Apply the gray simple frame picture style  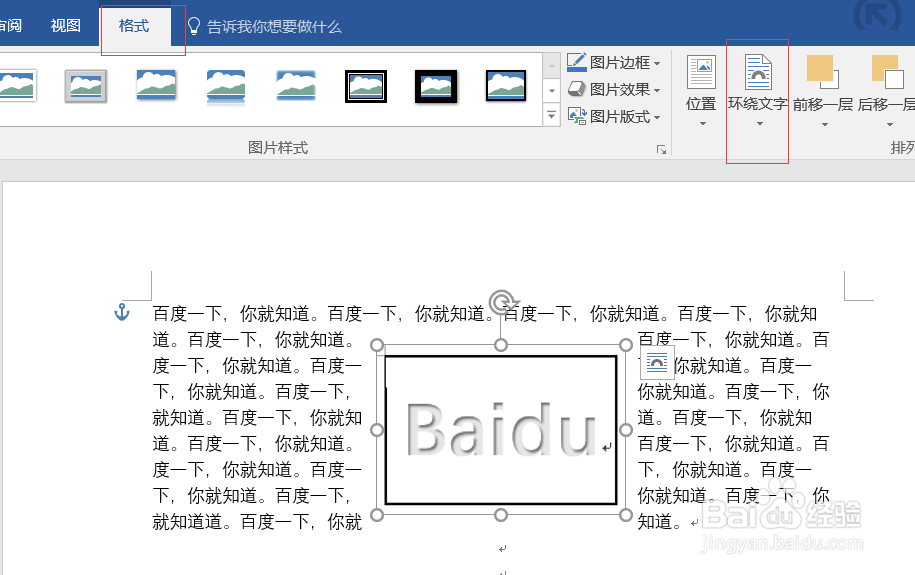86,86
